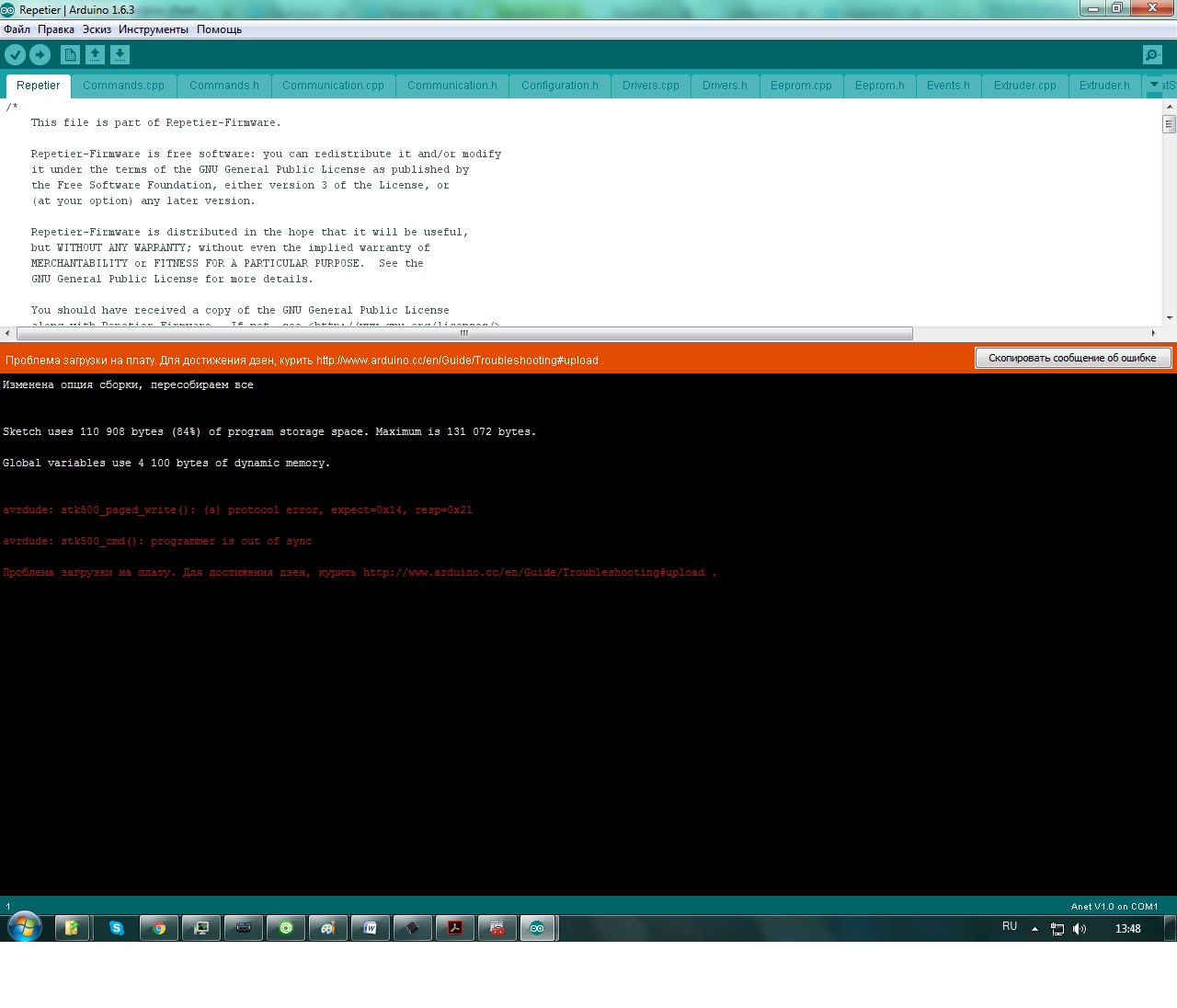
Task: Open Microsoft Word from the taskbar
Action: 371,928
